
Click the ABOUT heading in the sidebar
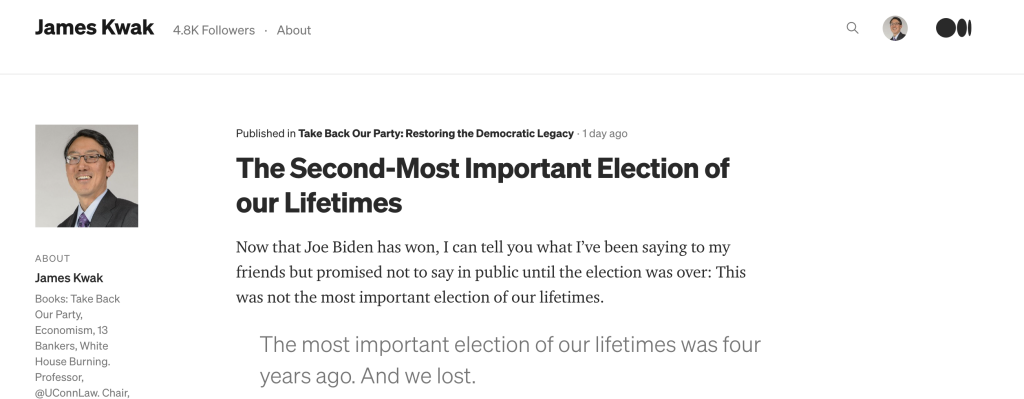(52, 259)
